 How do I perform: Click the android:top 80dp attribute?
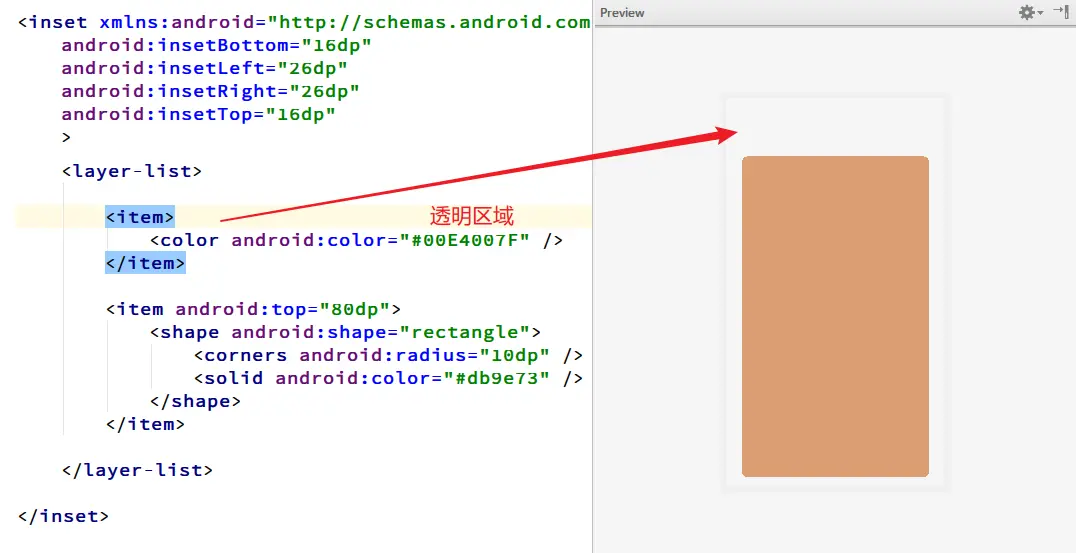coord(283,309)
